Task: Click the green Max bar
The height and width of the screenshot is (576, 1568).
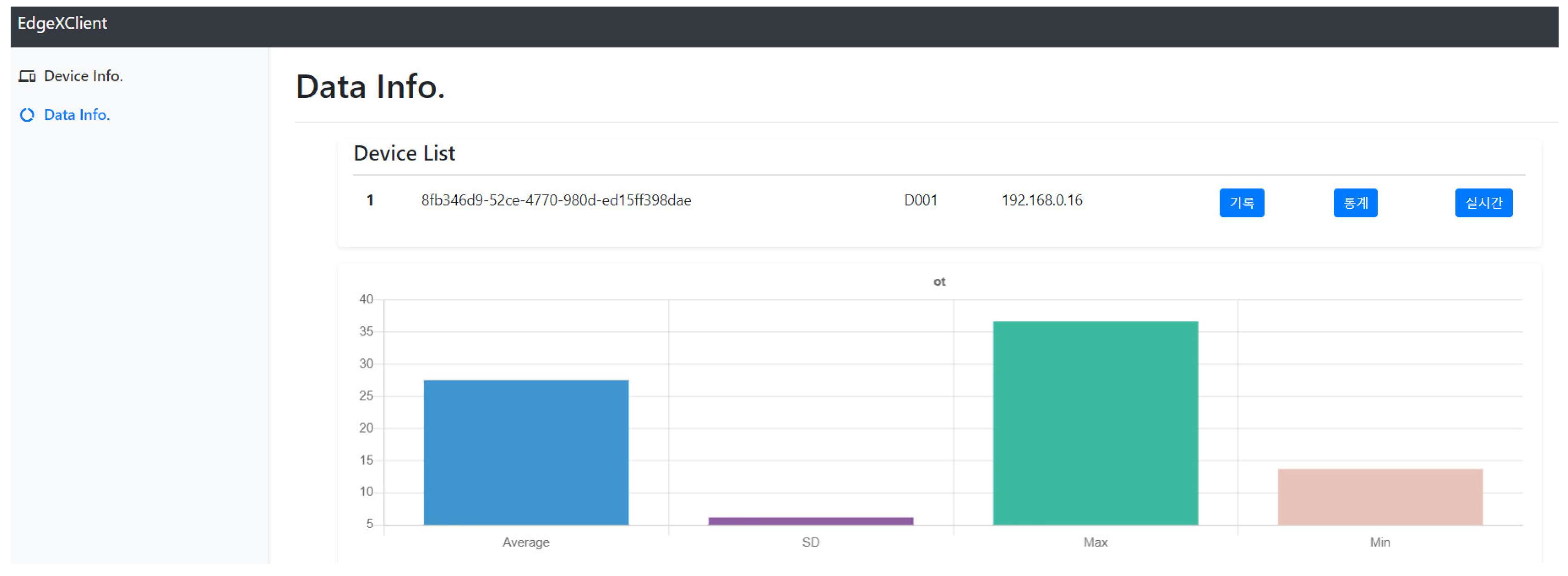Action: click(1095, 422)
